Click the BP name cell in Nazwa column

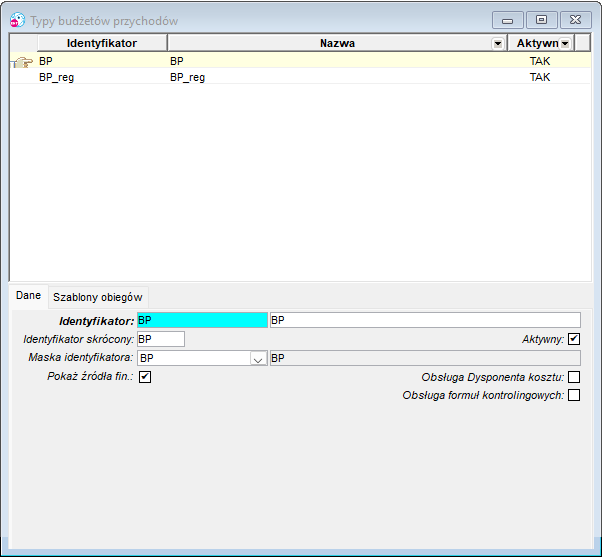point(338,61)
